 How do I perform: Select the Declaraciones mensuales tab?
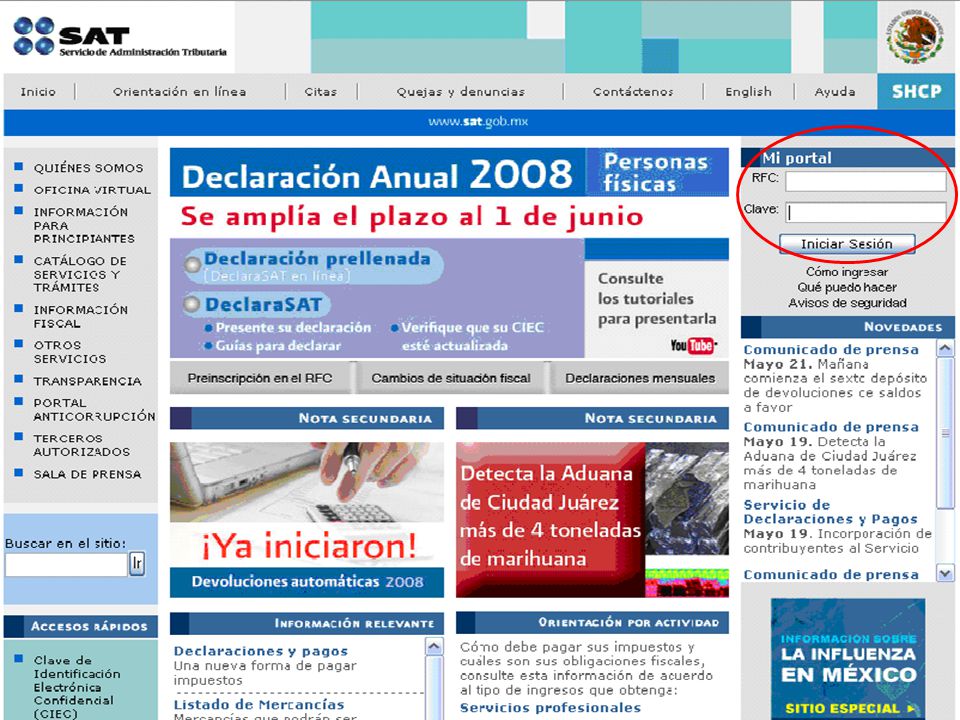click(x=640, y=378)
